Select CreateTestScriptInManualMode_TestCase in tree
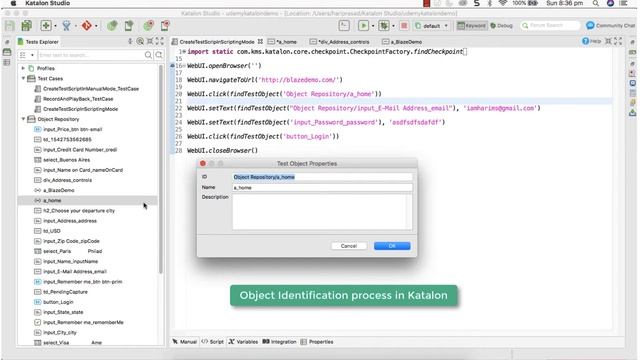Viewport: 640px width, 360px height. (x=91, y=89)
